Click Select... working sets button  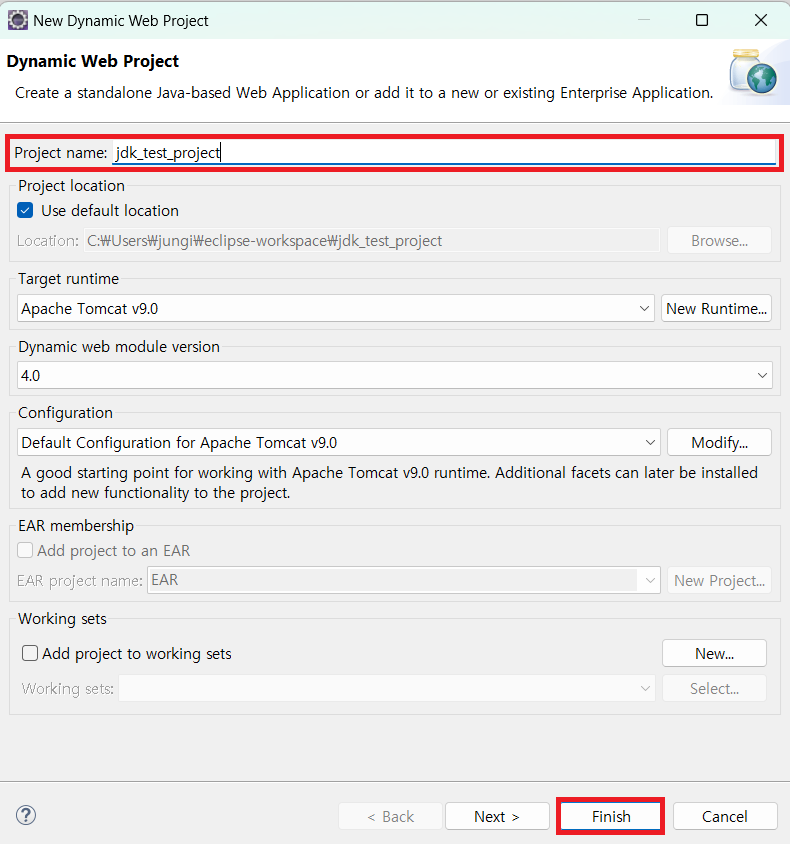click(x=714, y=688)
